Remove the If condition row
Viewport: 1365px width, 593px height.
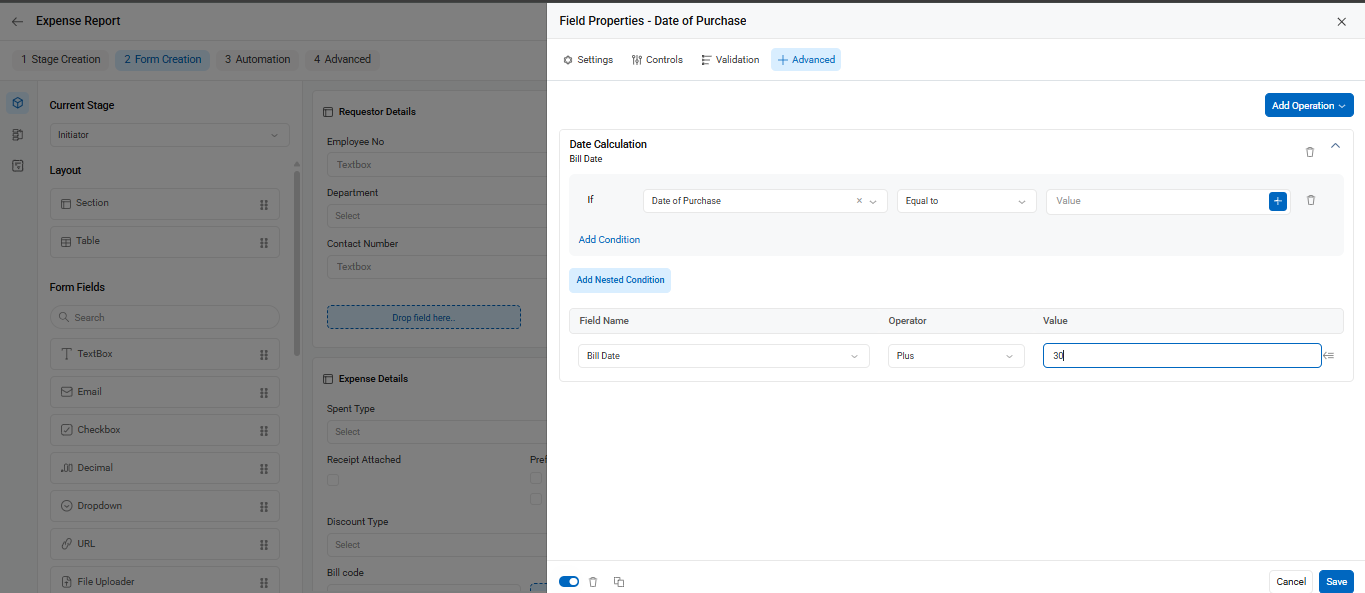tap(1311, 200)
